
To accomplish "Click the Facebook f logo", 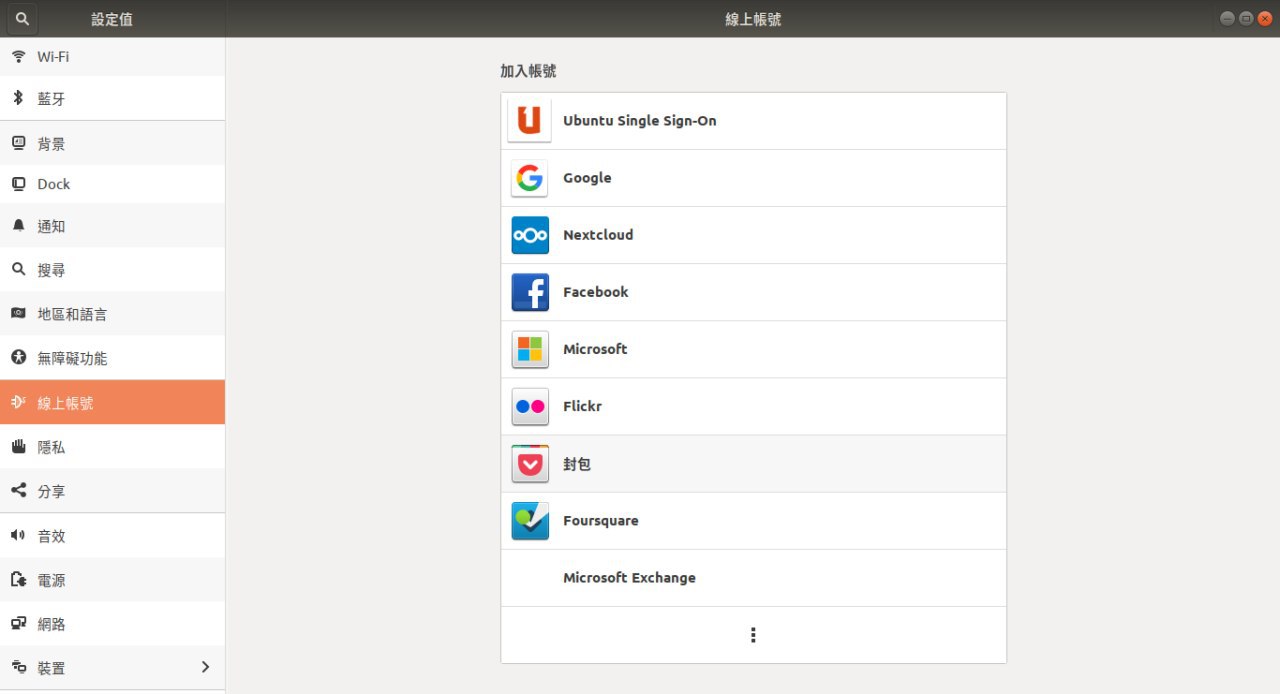I will pos(530,292).
